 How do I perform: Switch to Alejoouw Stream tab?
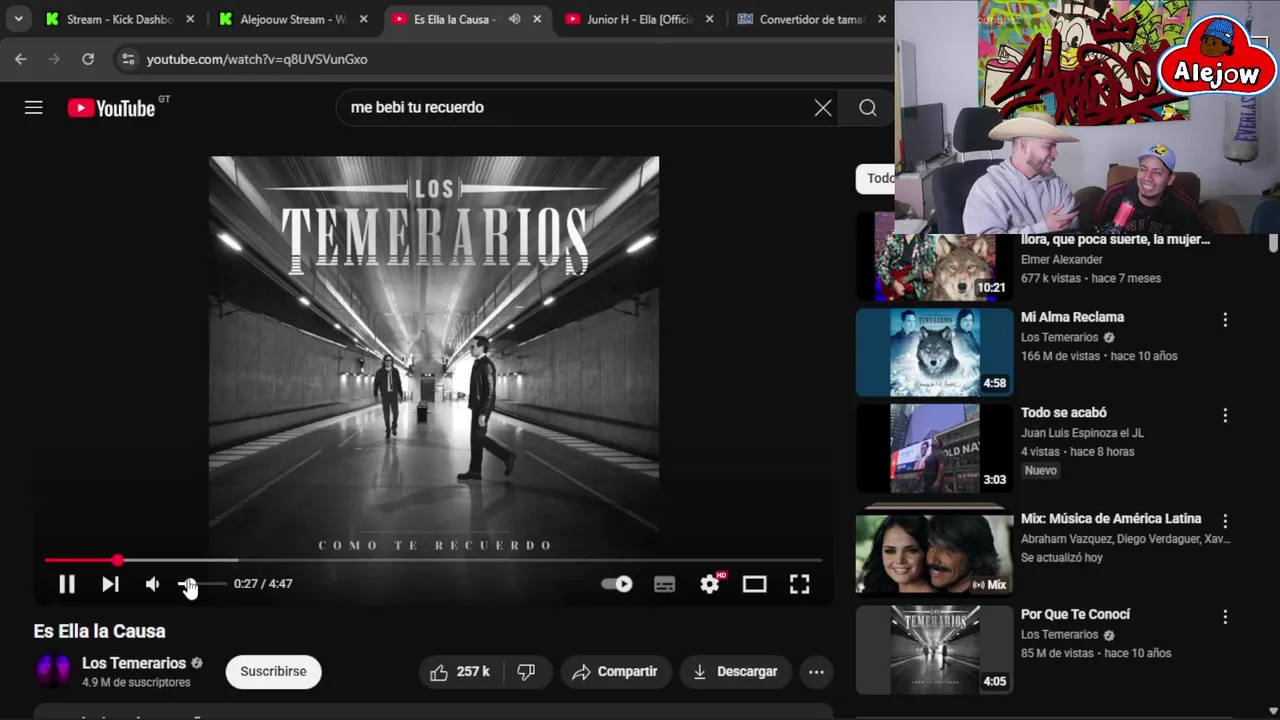point(293,19)
